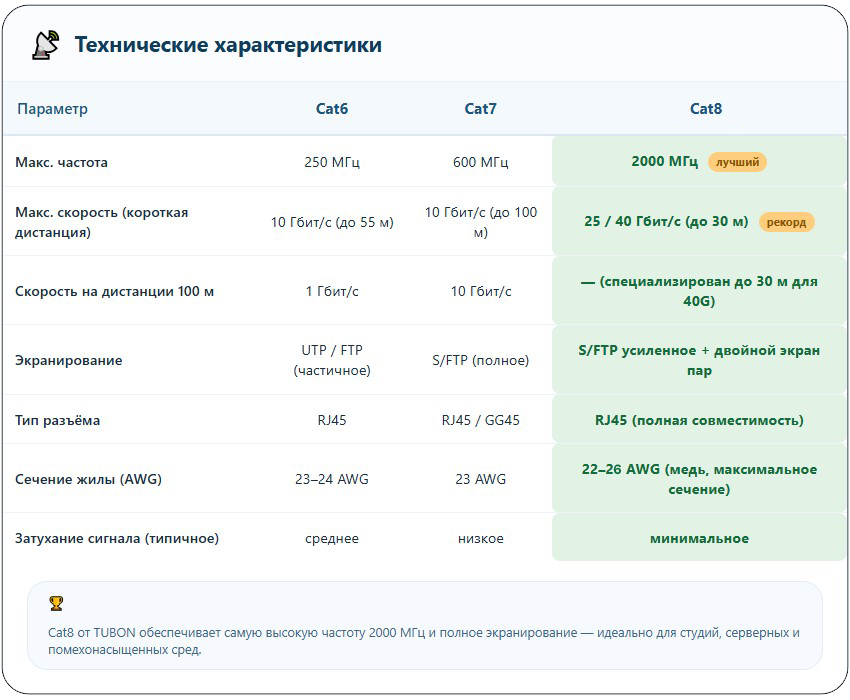Click the Cat8 column header
The height and width of the screenshot is (700, 850).
pyautogui.click(x=706, y=108)
